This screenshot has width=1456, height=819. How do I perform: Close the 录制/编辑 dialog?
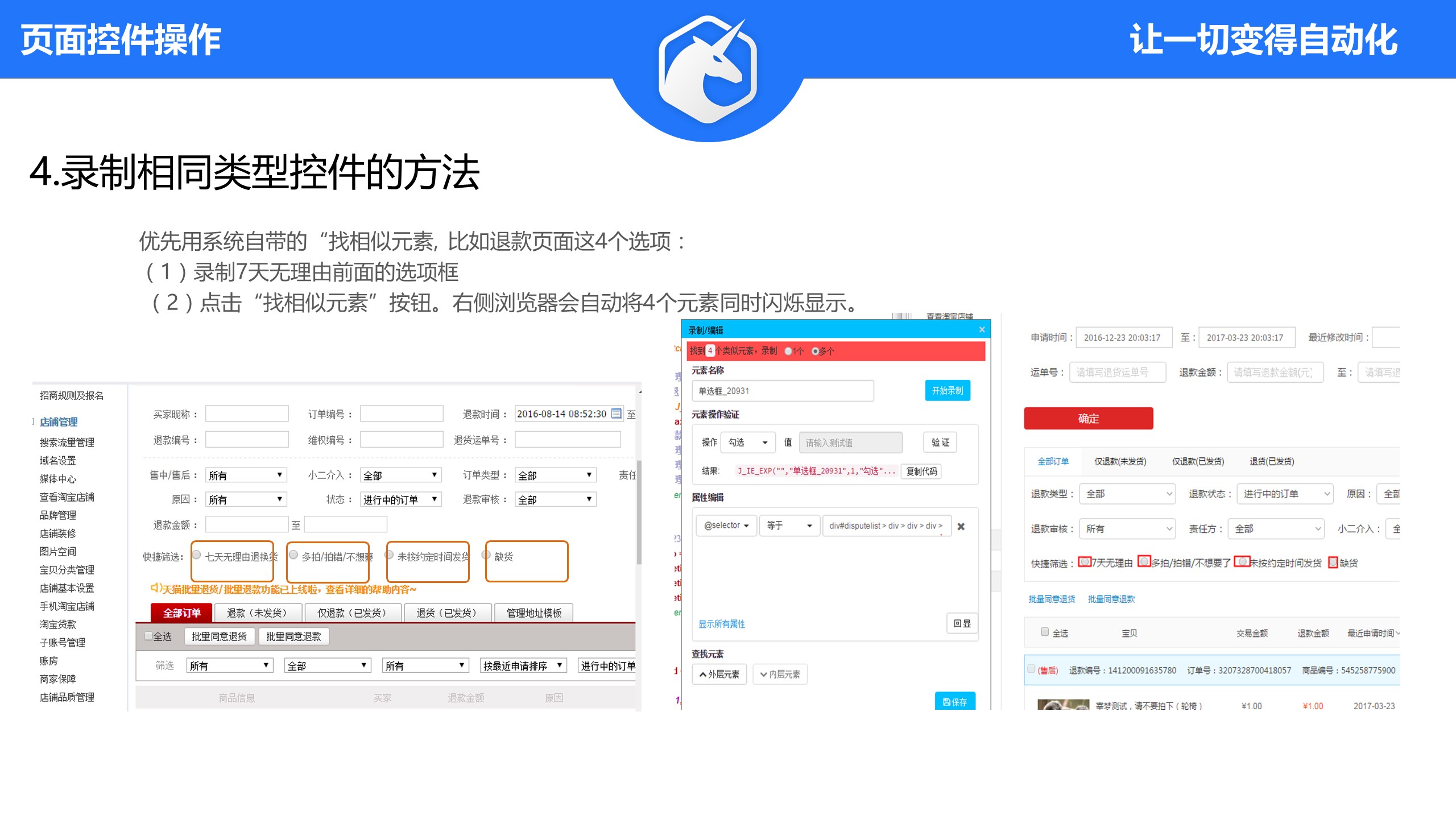coord(982,330)
